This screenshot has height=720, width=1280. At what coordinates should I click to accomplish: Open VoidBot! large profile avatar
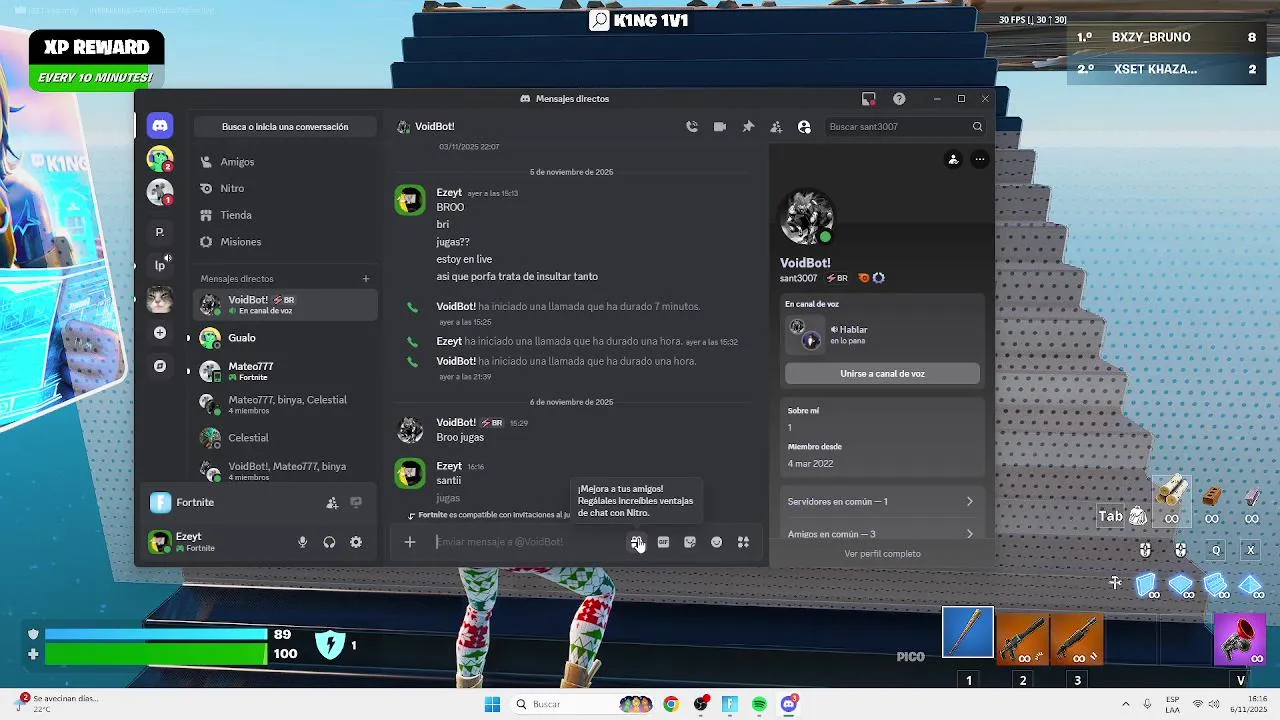pos(806,217)
